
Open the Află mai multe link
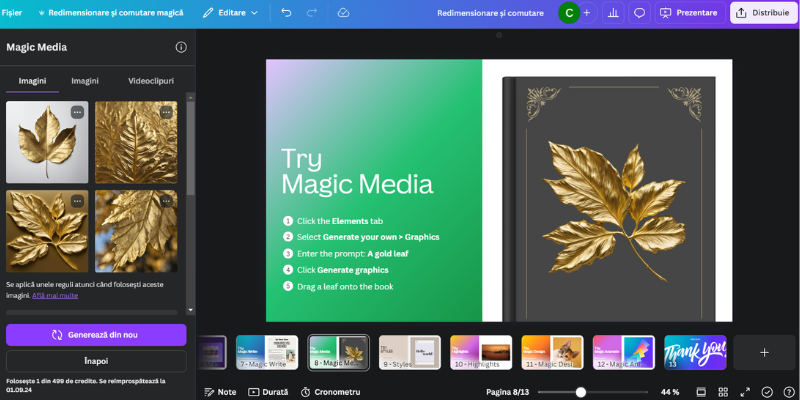55,296
